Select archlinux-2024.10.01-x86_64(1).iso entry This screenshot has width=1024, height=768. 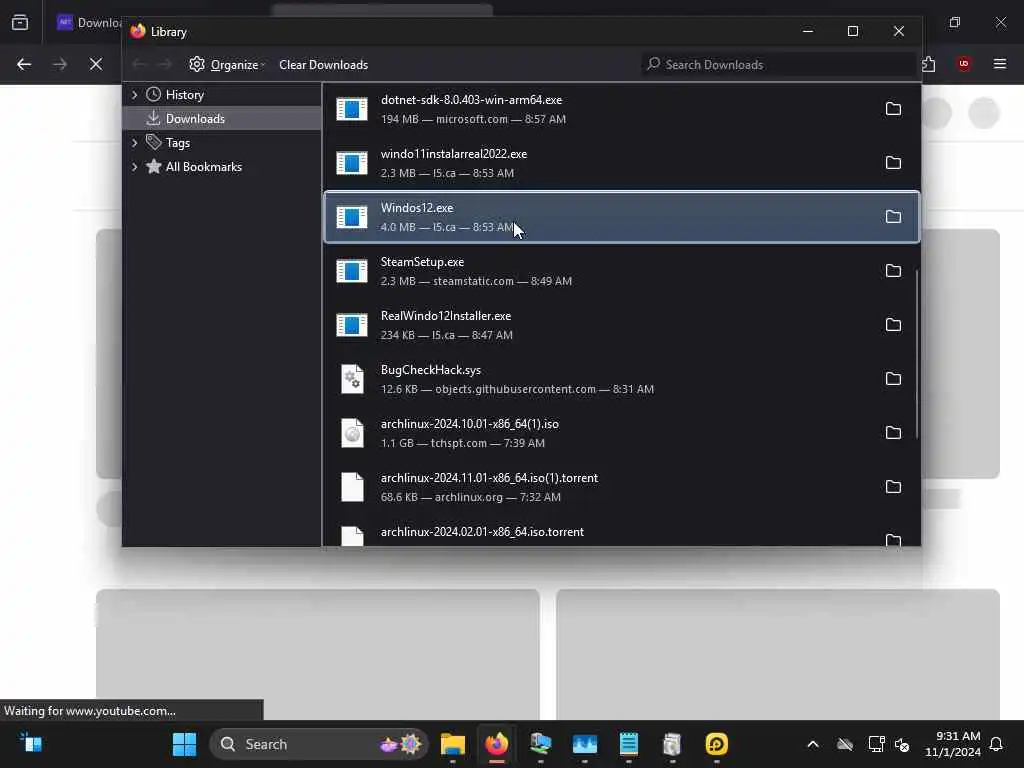pyautogui.click(x=621, y=433)
